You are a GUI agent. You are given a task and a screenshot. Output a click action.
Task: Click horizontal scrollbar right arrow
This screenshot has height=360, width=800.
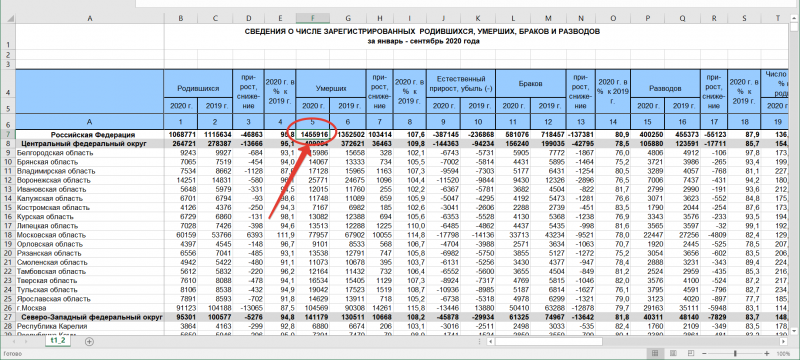[x=785, y=341]
